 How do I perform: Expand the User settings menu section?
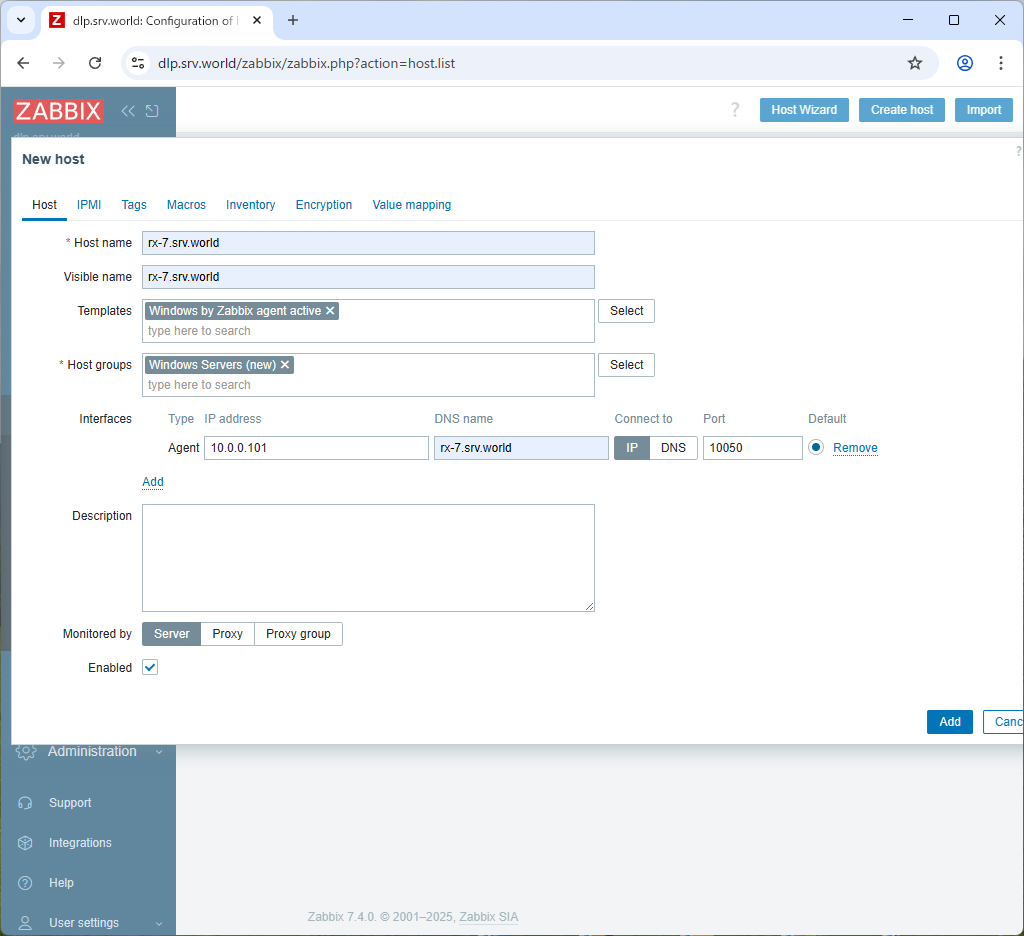point(158,923)
